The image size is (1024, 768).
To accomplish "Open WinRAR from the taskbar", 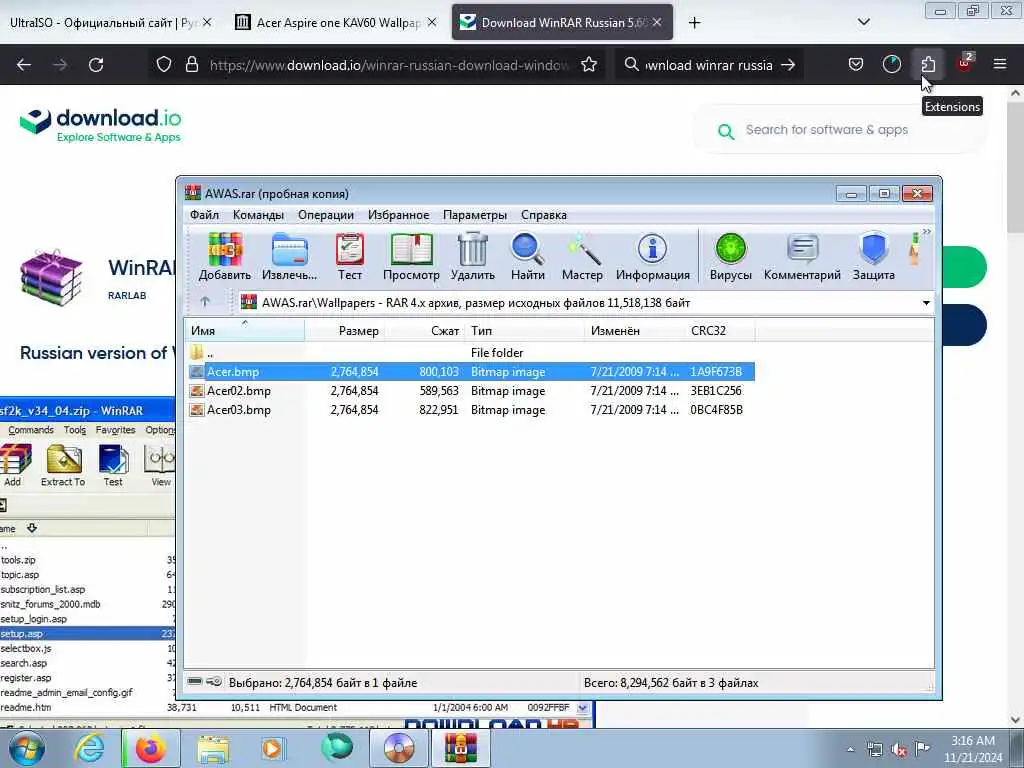I will [461, 748].
